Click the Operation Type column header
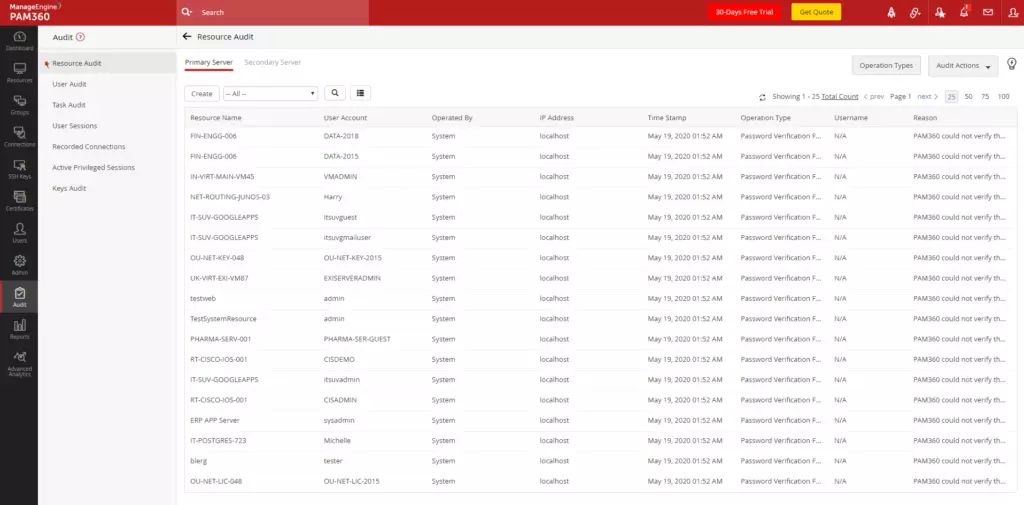The width and height of the screenshot is (1024, 505). coord(765,118)
